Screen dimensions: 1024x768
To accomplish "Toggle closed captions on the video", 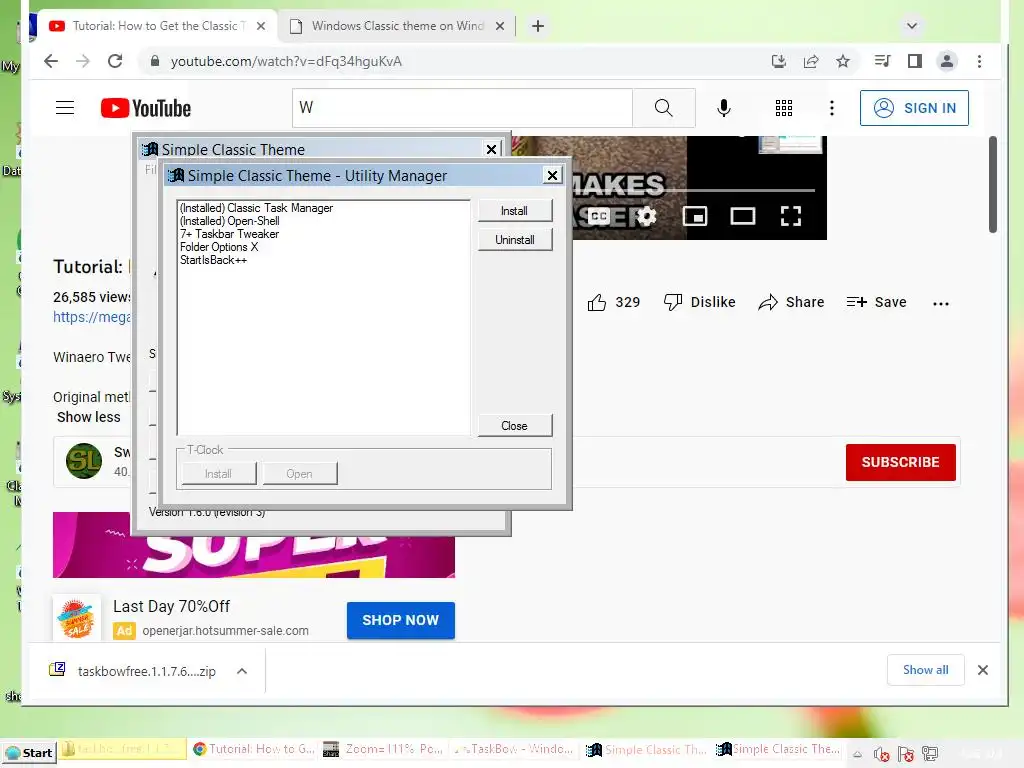I will click(x=599, y=216).
